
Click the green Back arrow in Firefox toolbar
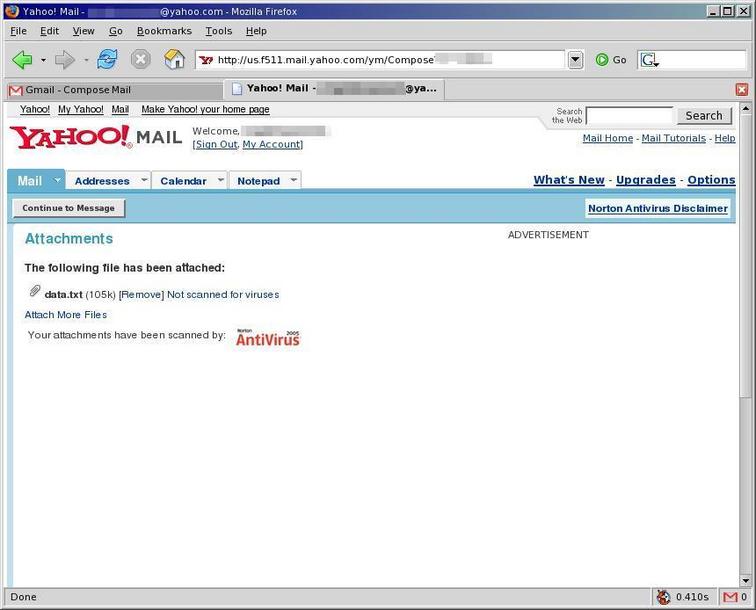pyautogui.click(x=22, y=60)
